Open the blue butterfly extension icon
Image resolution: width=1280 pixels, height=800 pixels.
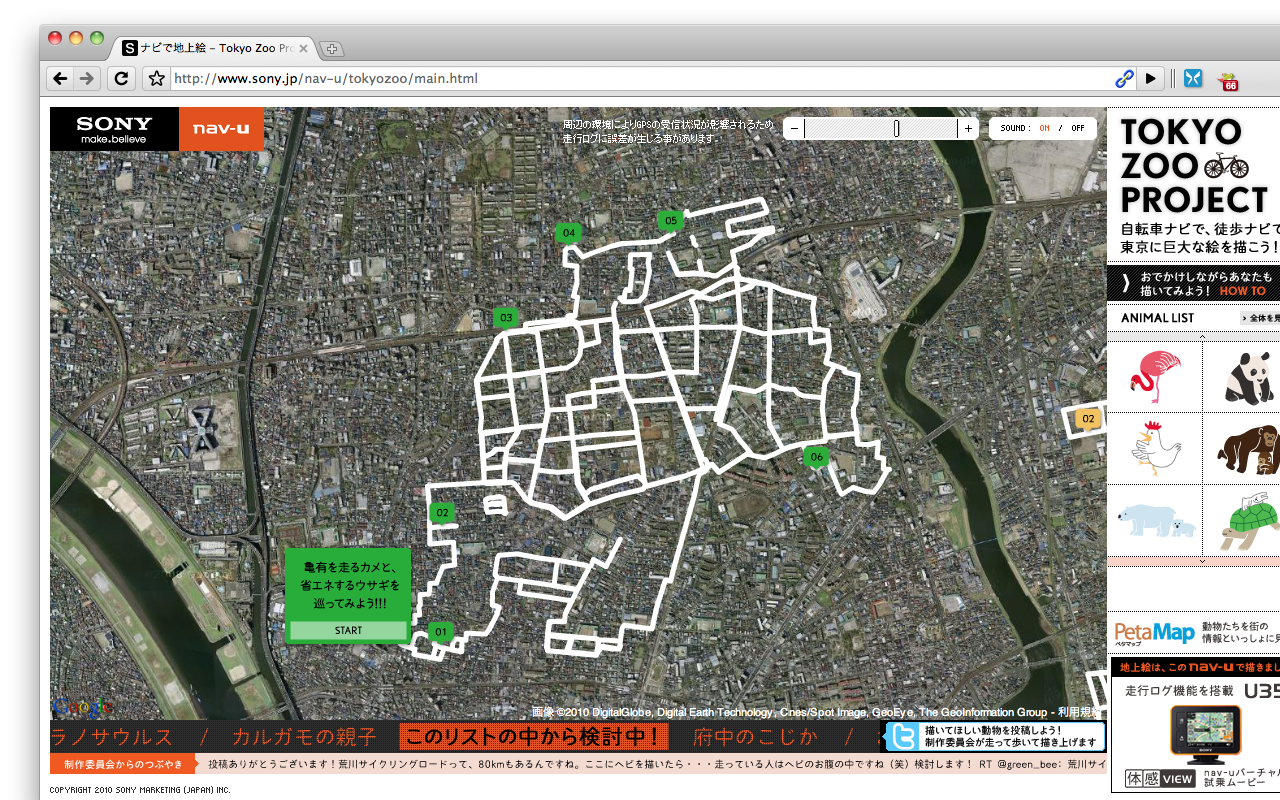point(1192,78)
